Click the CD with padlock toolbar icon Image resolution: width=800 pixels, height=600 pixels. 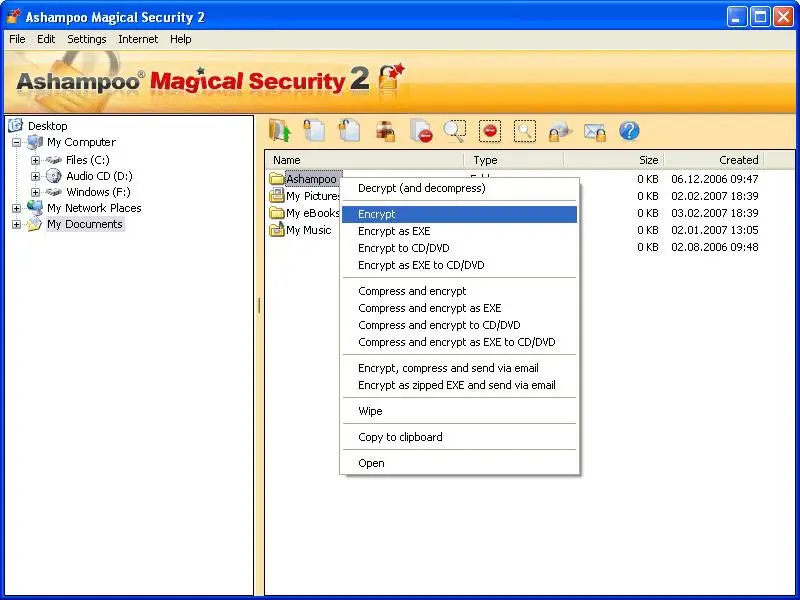tap(560, 131)
